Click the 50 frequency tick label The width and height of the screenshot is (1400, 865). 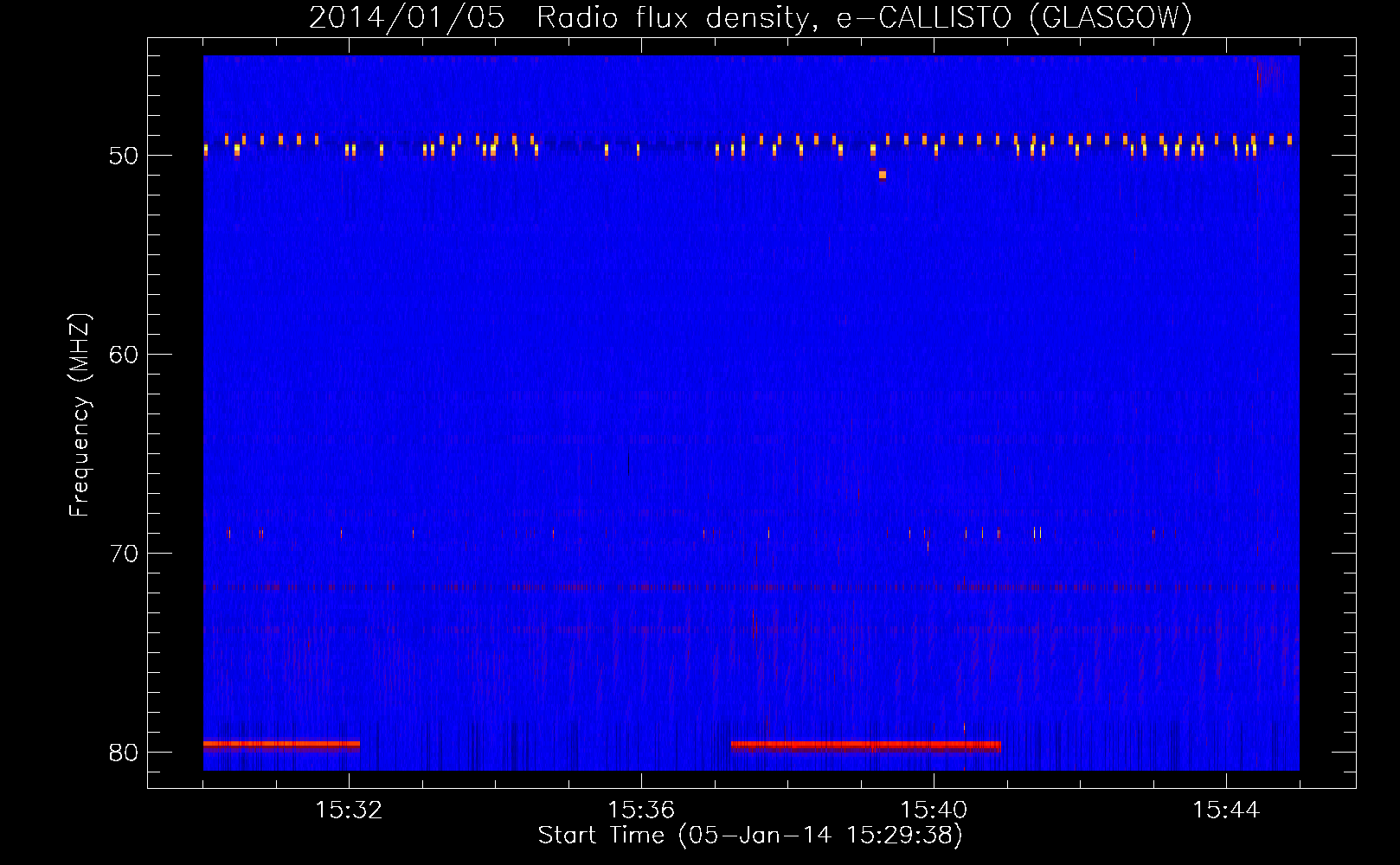[124, 157]
